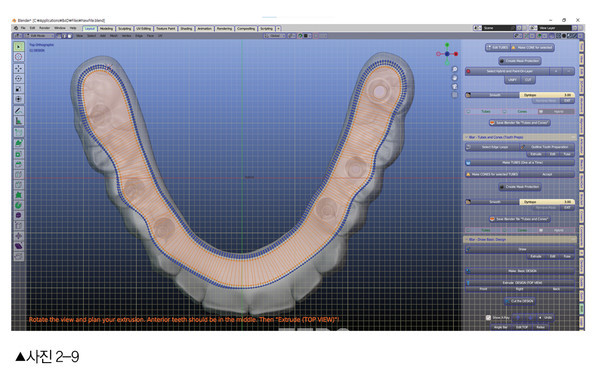Collapse the Bar - Draw Basic Design panel
This screenshot has width=600, height=375.
tap(520, 240)
